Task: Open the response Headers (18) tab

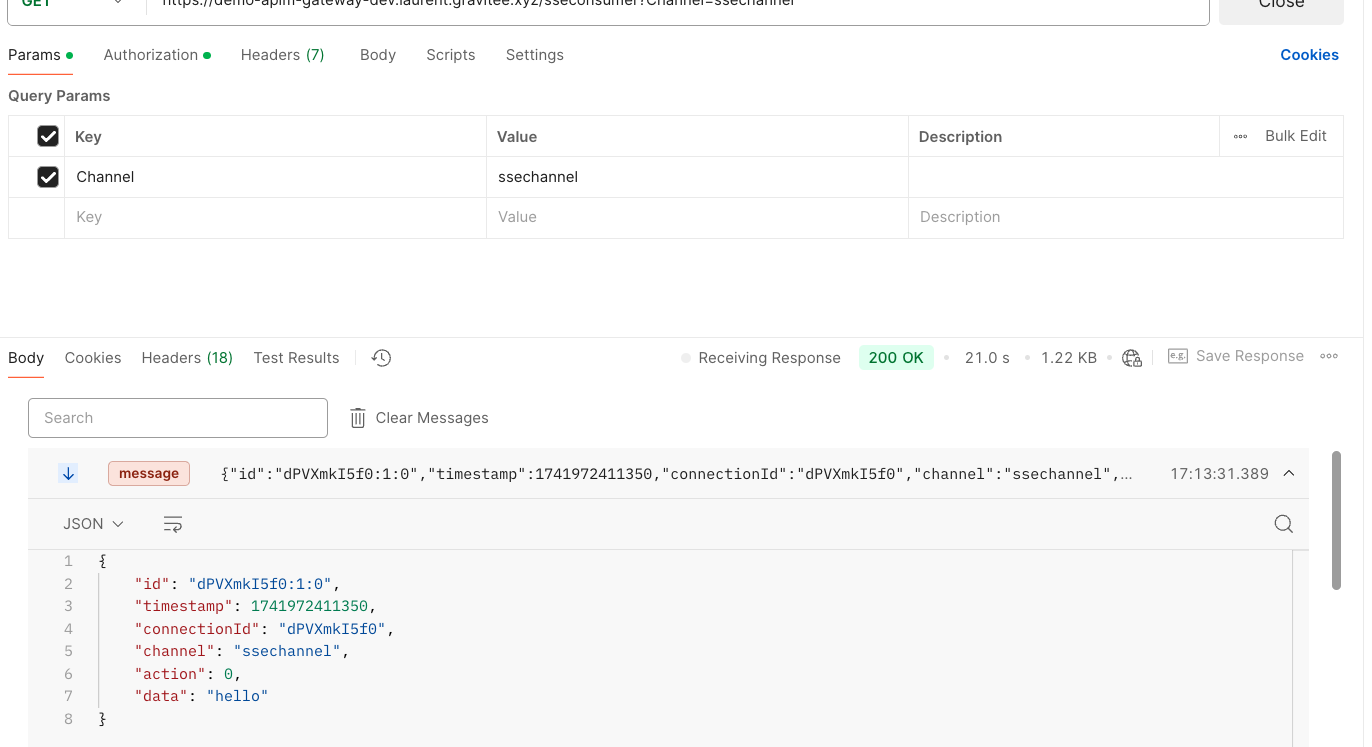Action: pyautogui.click(x=187, y=358)
